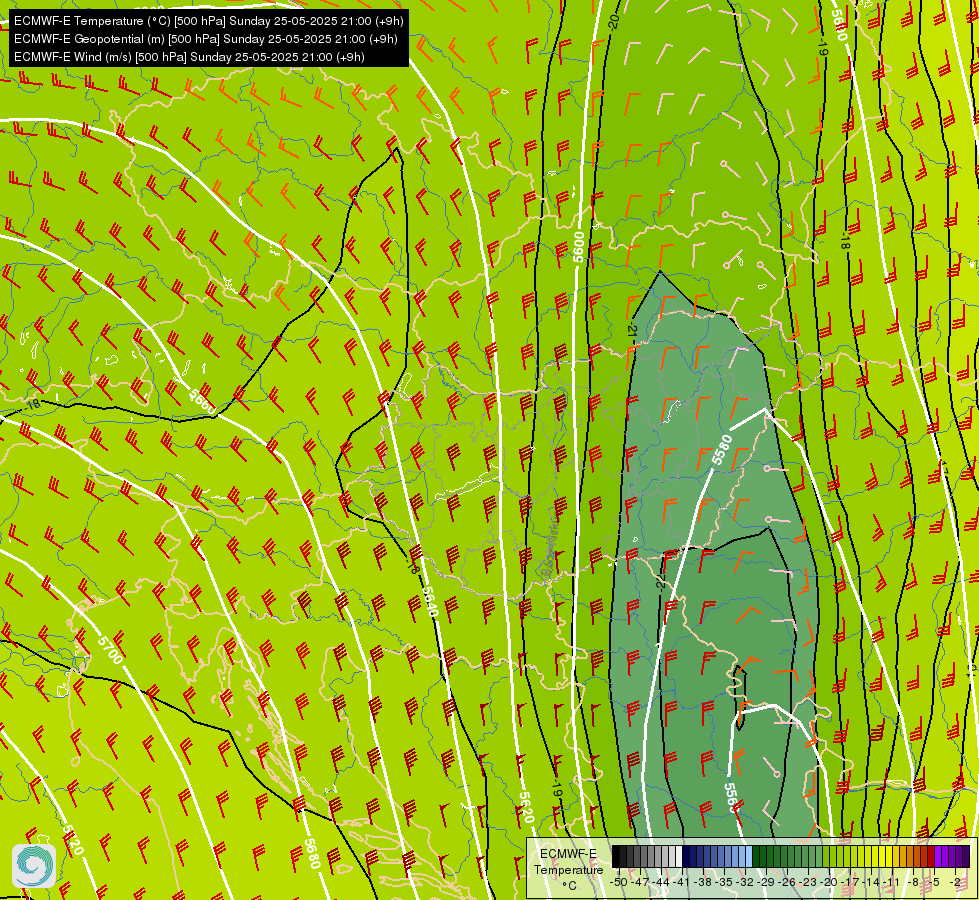Click the -44 value in the legend
The image size is (979, 900).
(x=661, y=882)
